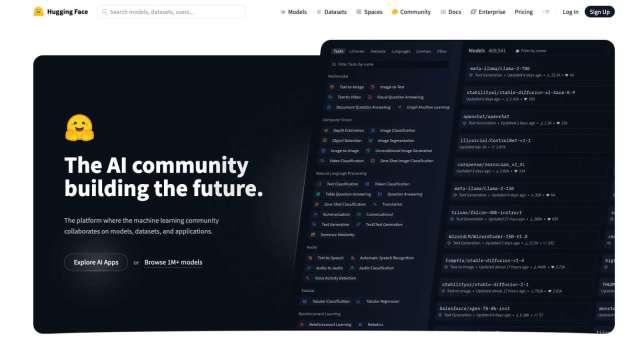Image resolution: width=640 pixels, height=360 pixels.
Task: Click the Explore AI Apps button
Action: pos(96,262)
